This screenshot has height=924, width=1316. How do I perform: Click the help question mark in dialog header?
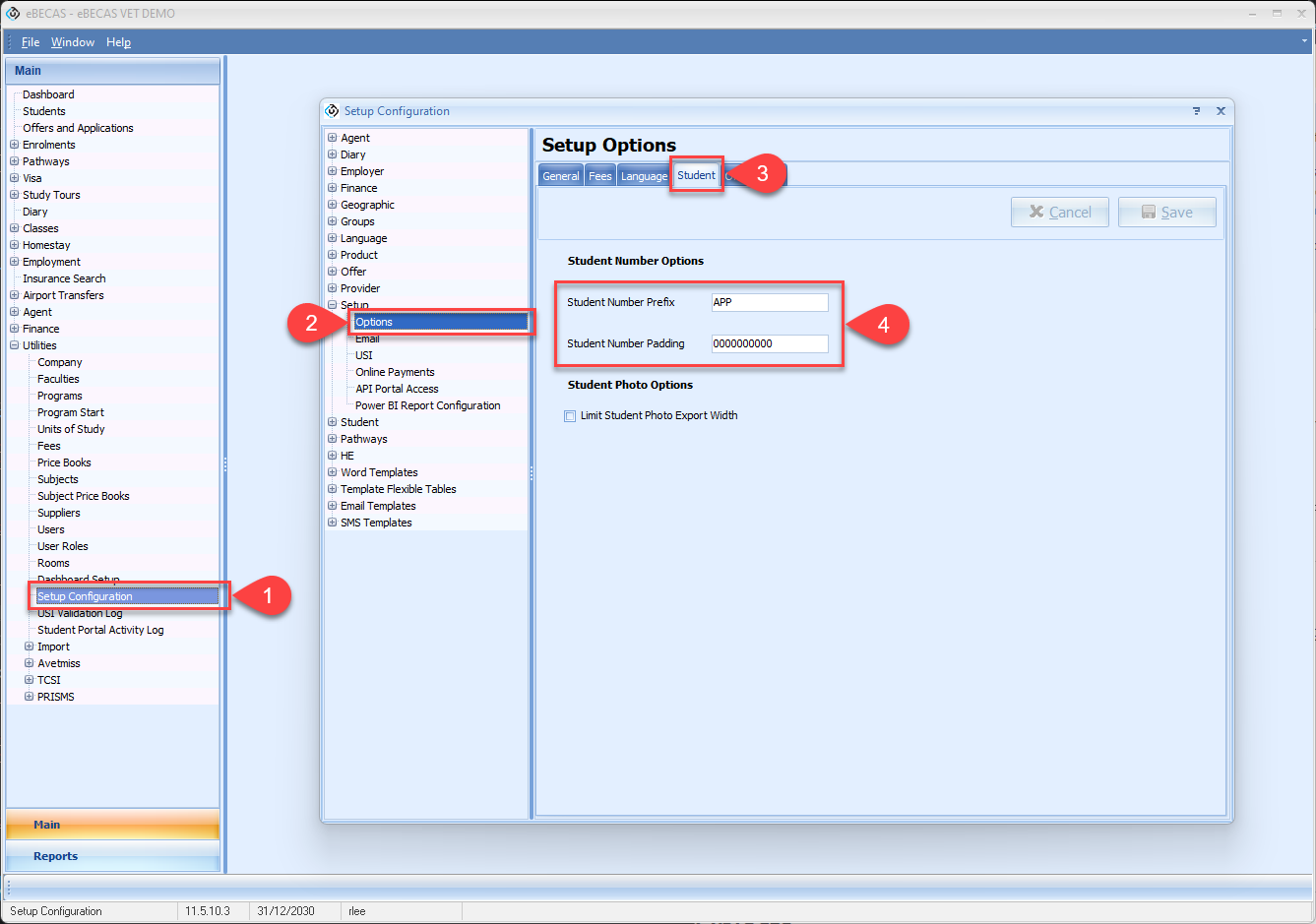click(x=1196, y=111)
